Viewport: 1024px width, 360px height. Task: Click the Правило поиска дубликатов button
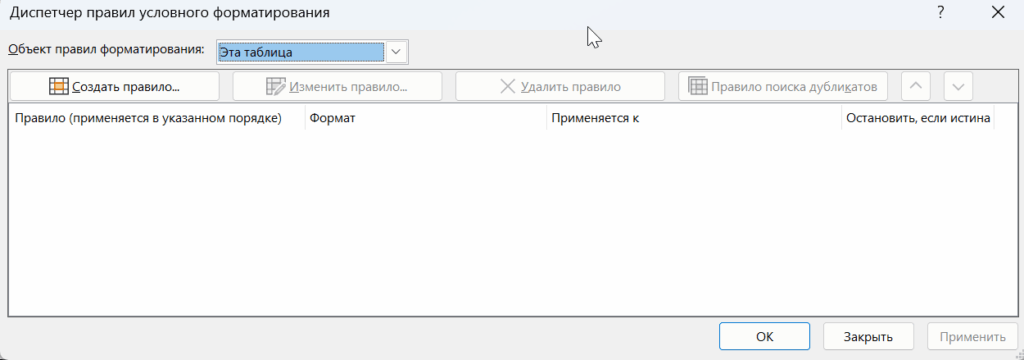[x=782, y=86]
